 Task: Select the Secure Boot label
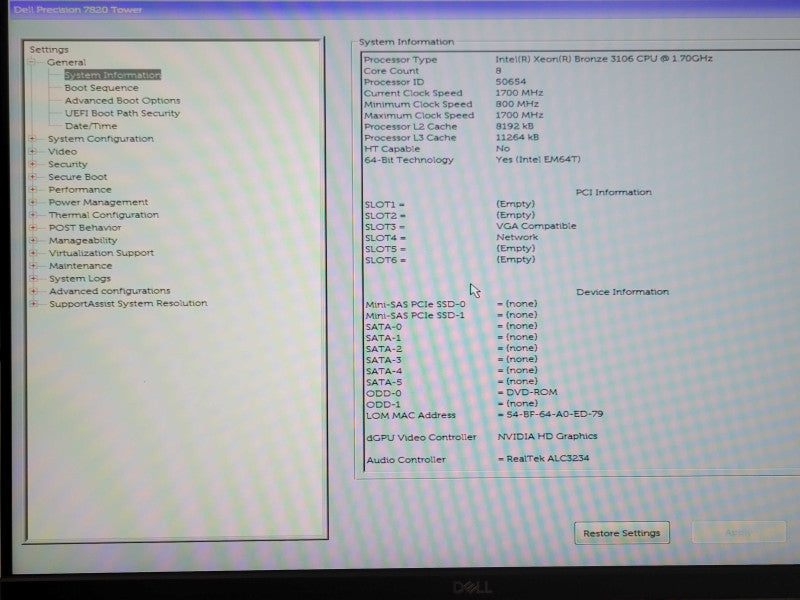click(x=78, y=177)
